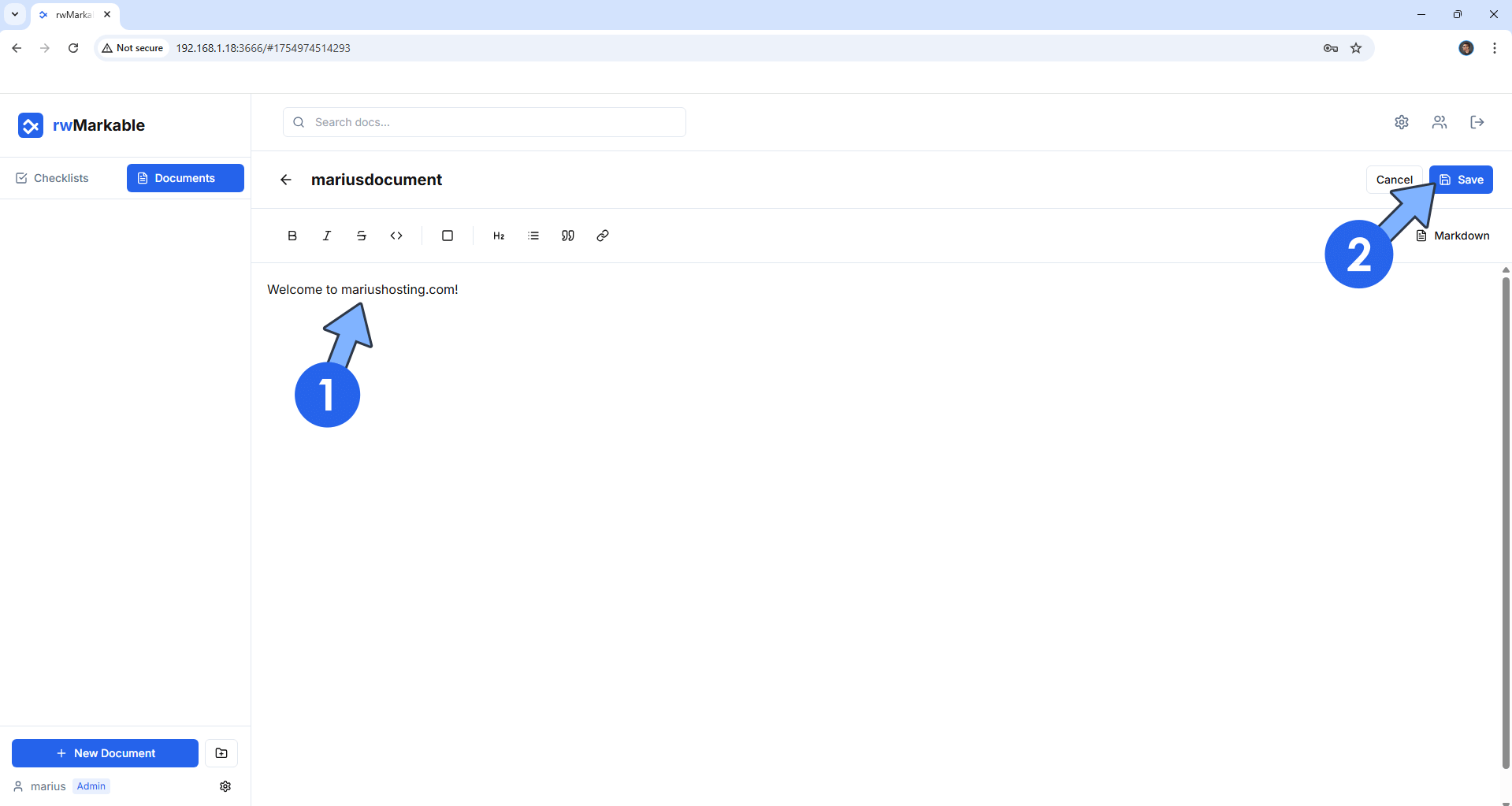Screen dimensions: 1512x806
Task: Focus the Search docs field
Action: click(484, 122)
